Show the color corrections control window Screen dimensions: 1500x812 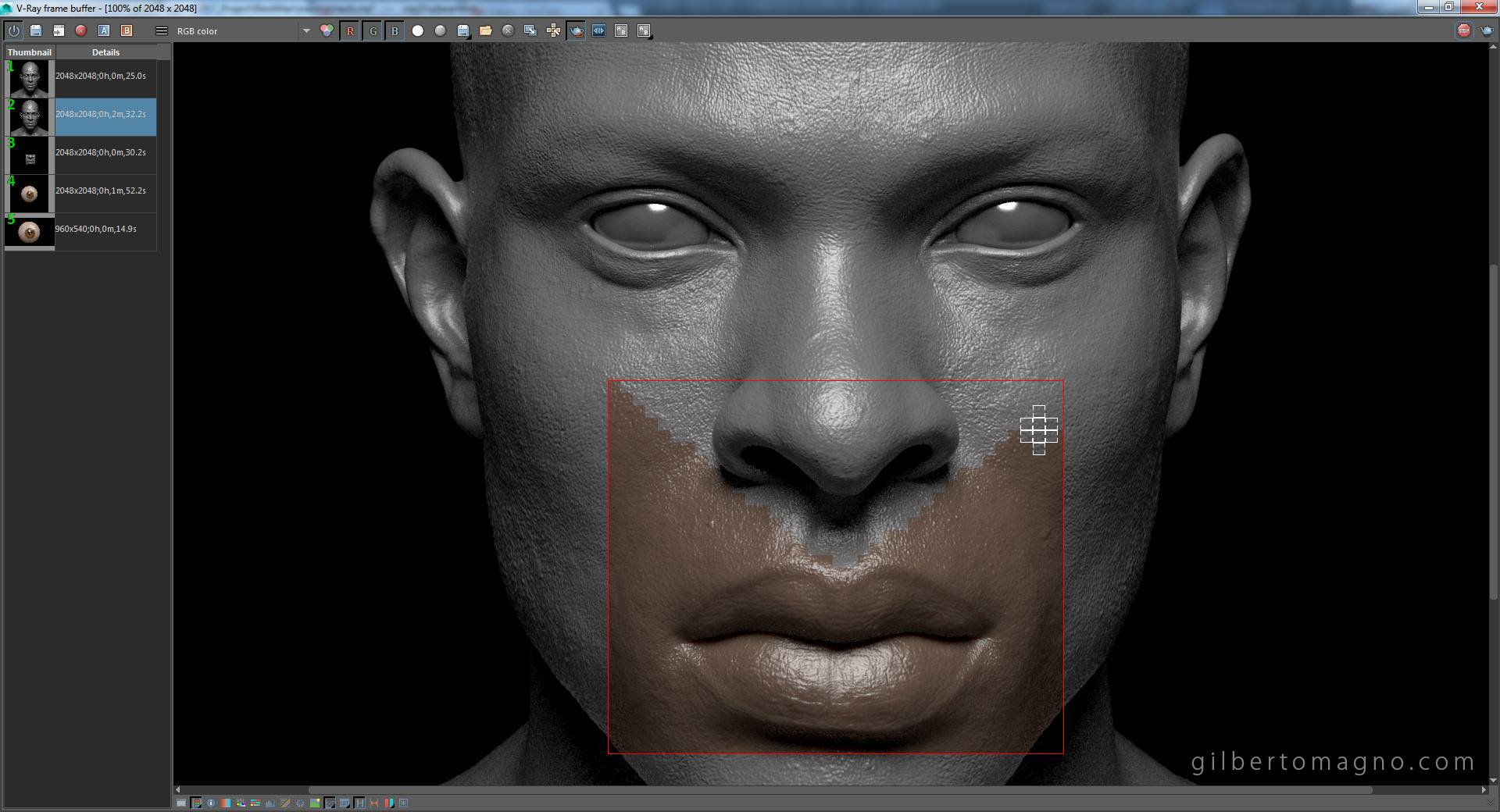point(181,803)
